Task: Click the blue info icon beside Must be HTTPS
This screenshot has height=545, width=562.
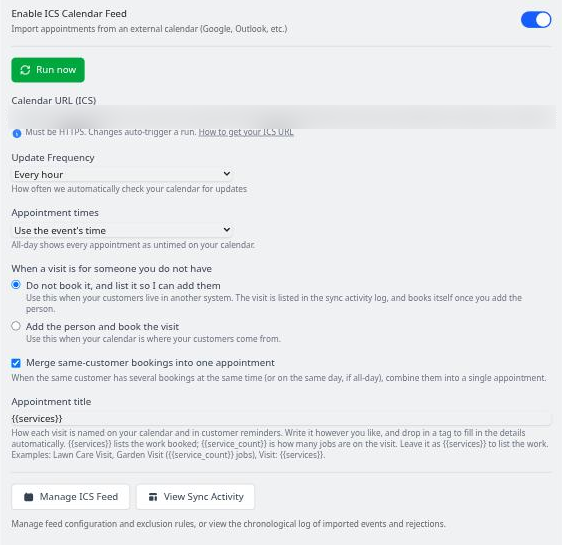Action: tap(17, 133)
